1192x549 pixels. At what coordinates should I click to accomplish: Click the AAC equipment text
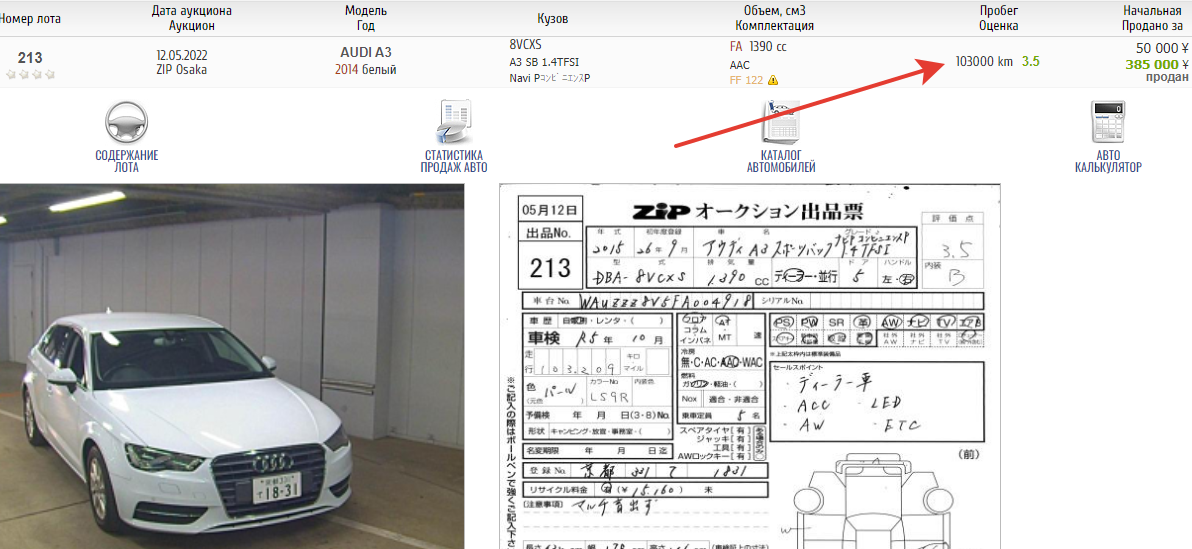(x=740, y=65)
